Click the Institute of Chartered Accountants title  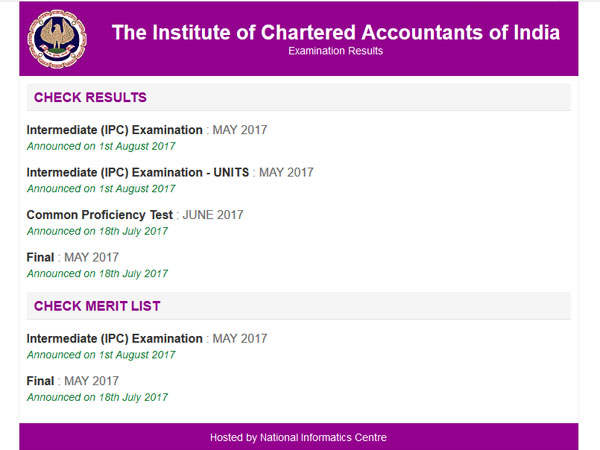pos(335,32)
